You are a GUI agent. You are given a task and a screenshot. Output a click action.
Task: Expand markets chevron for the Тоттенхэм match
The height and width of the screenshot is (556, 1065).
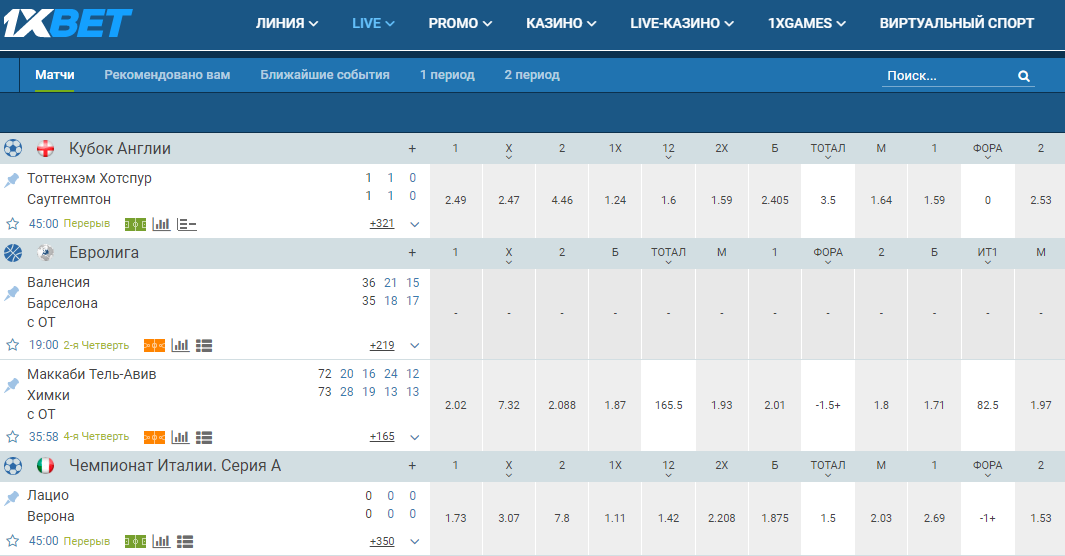pos(414,224)
